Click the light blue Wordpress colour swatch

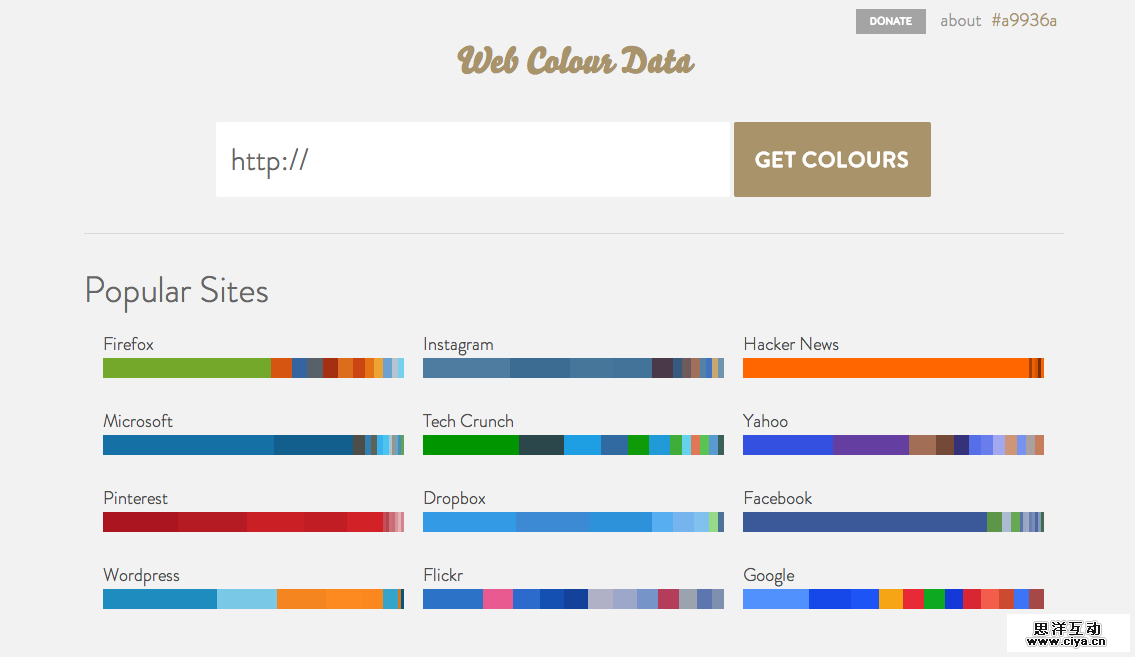(246, 599)
